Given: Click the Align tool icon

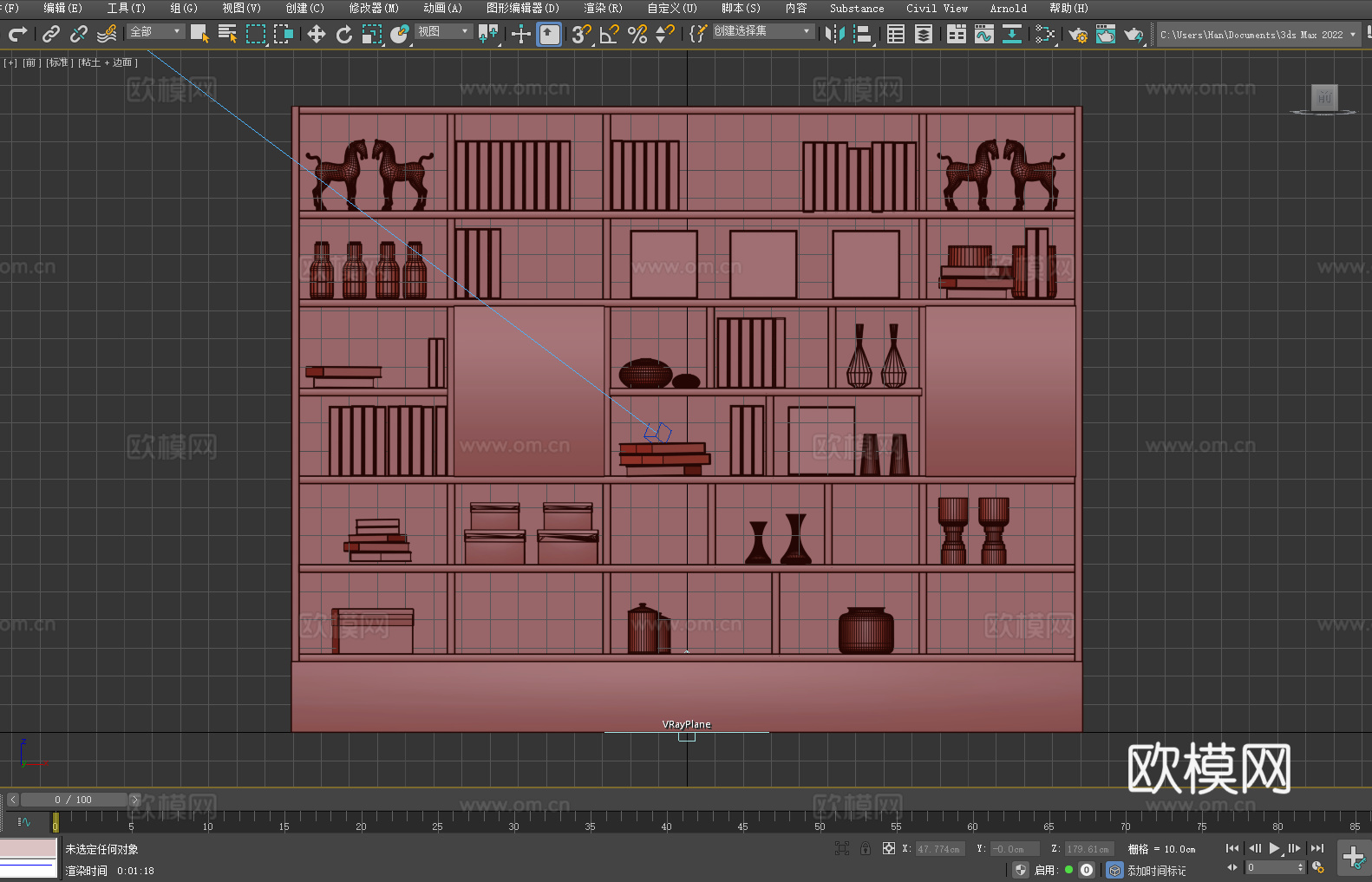Looking at the screenshot, I should coord(863,34).
